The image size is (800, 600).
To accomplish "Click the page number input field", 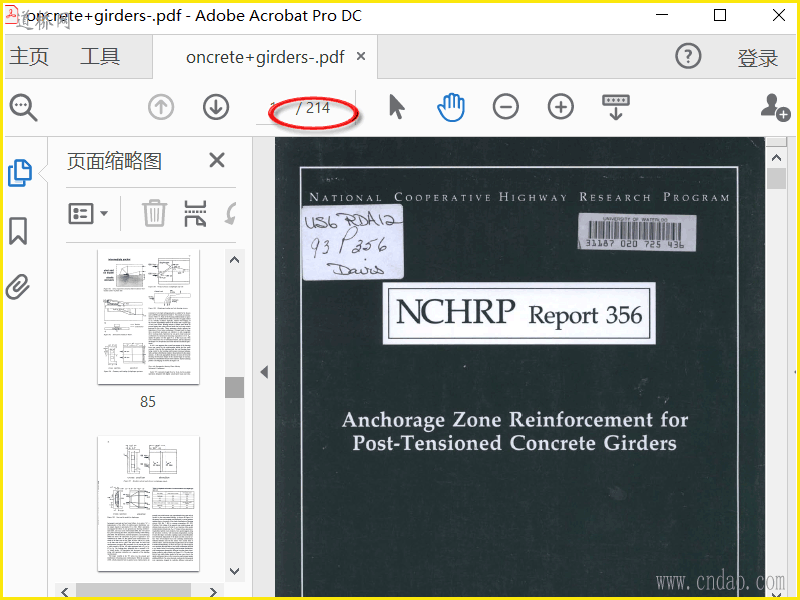I will pyautogui.click(x=274, y=108).
